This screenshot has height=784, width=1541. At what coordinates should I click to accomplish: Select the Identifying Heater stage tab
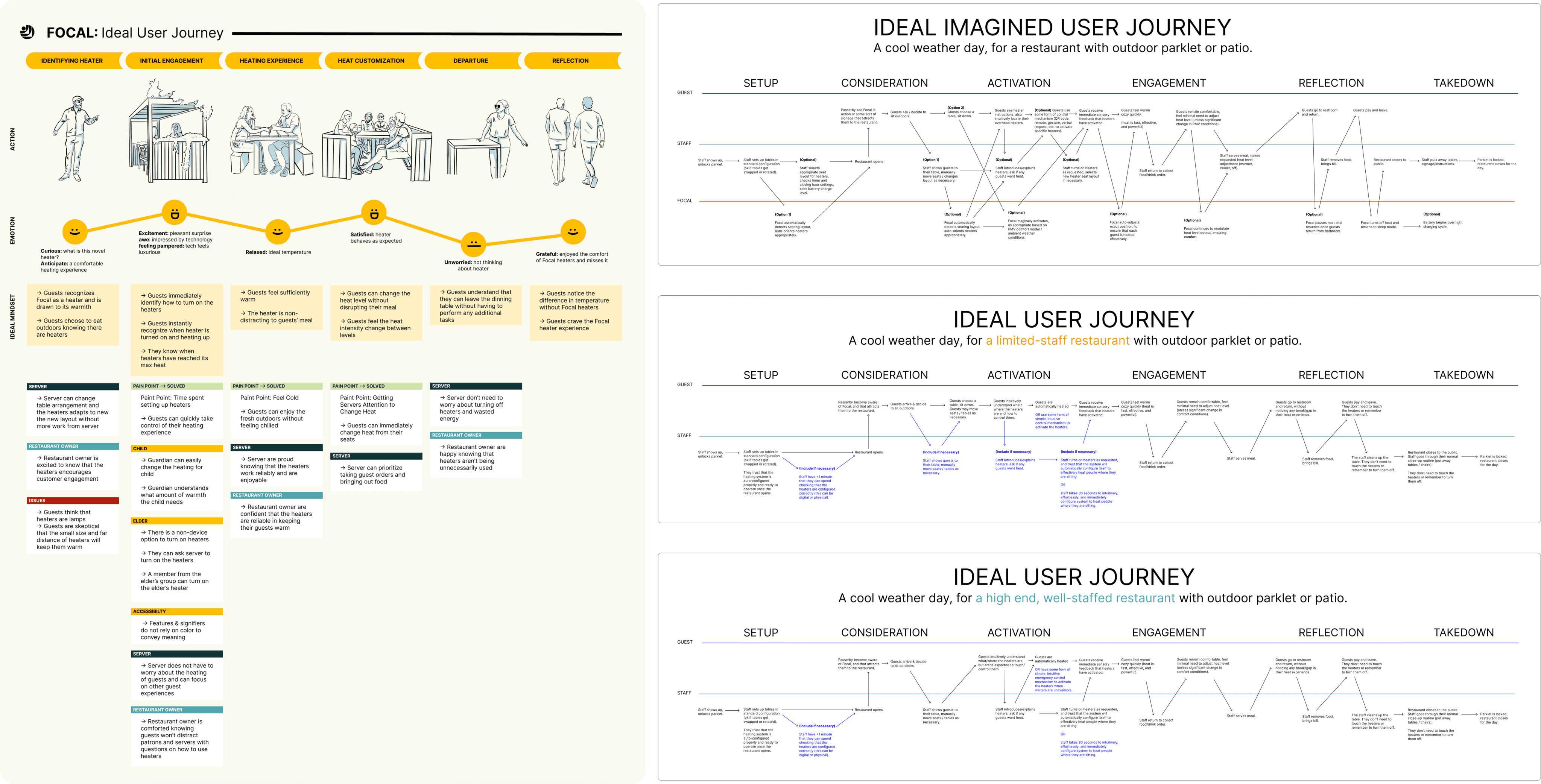(72, 61)
